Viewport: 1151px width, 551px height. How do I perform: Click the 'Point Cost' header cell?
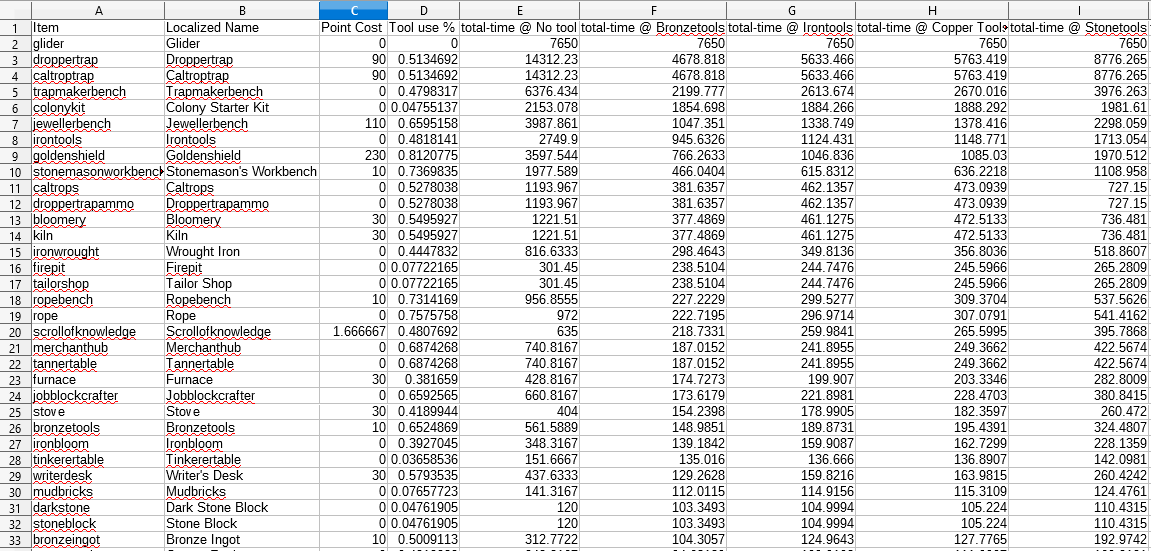click(353, 27)
